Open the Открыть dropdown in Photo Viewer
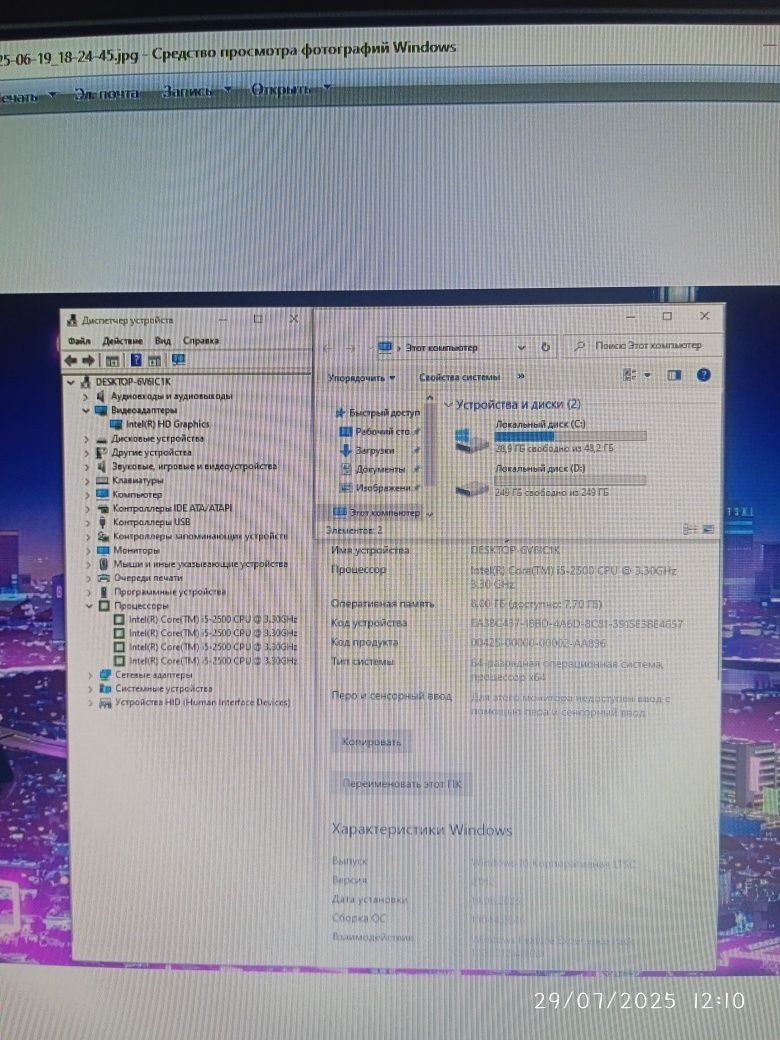This screenshot has height=1040, width=780. point(290,89)
